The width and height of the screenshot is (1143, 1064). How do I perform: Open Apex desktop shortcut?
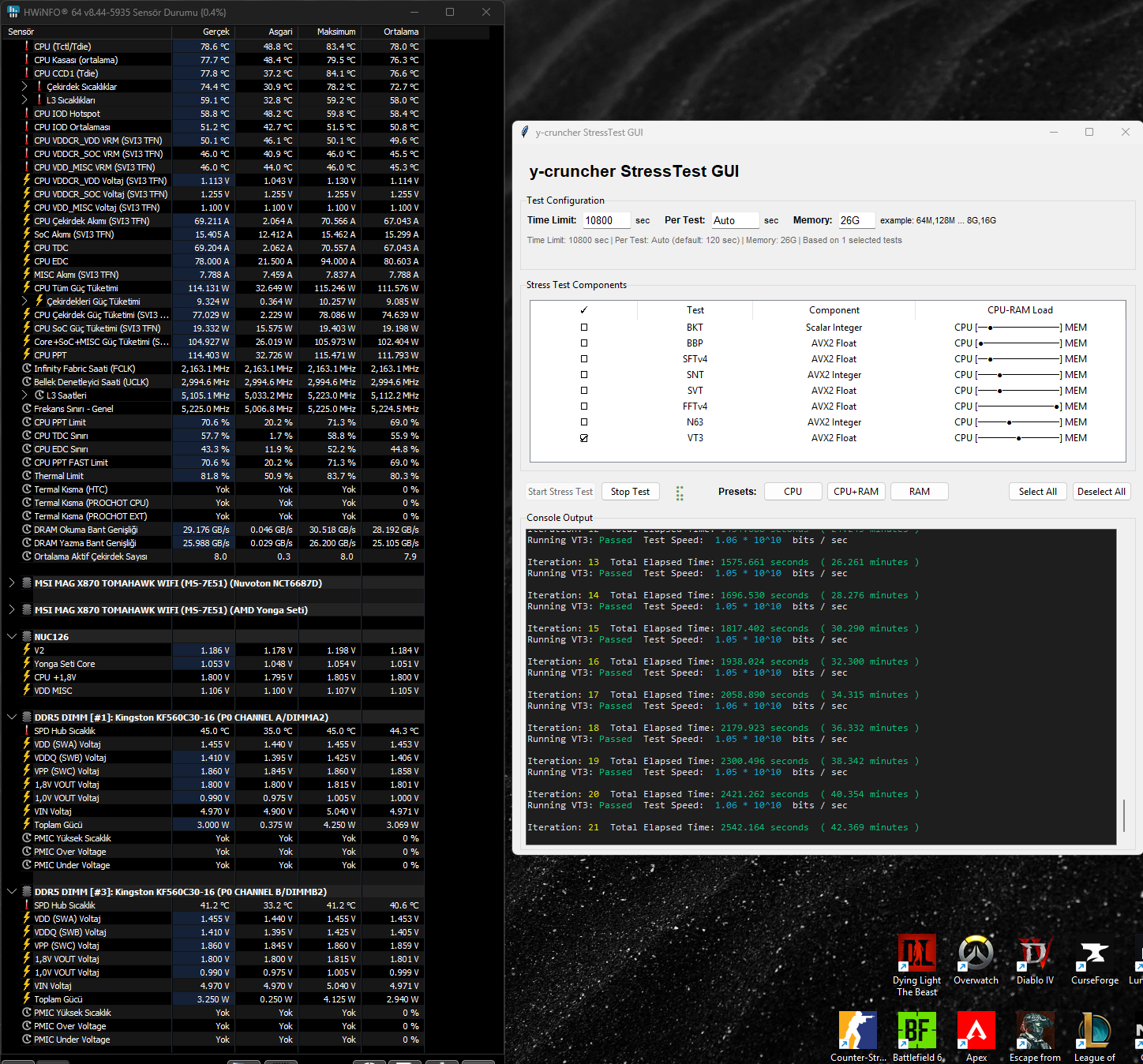[x=976, y=1036]
